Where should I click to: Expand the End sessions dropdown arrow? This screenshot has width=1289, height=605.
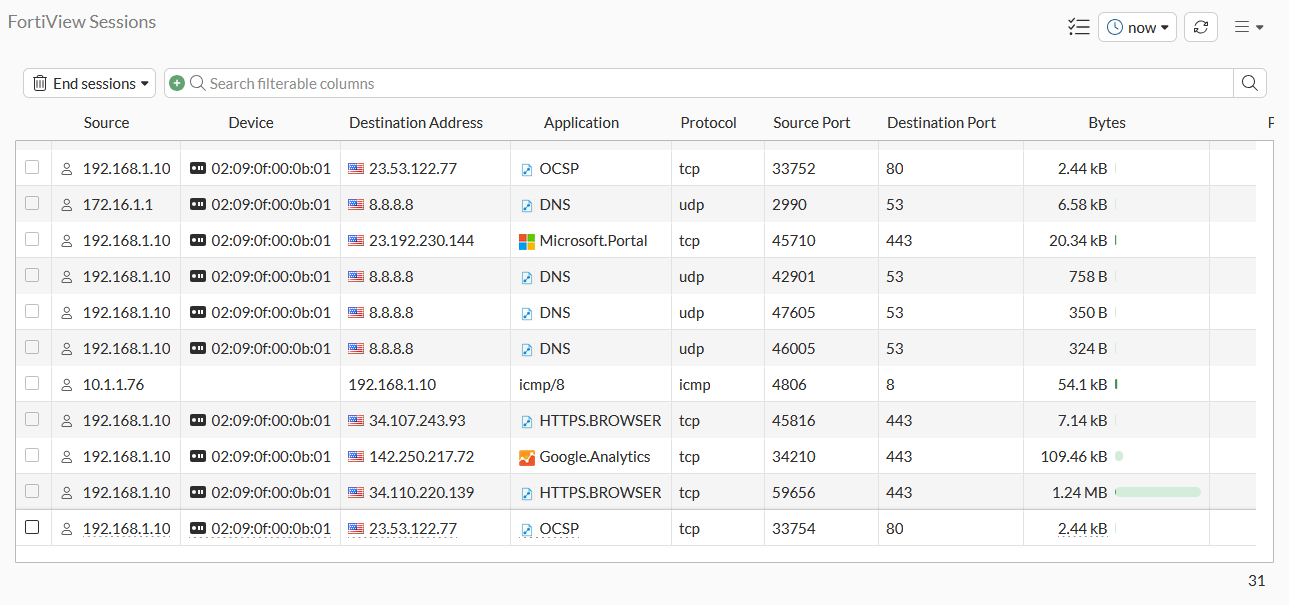(x=144, y=83)
